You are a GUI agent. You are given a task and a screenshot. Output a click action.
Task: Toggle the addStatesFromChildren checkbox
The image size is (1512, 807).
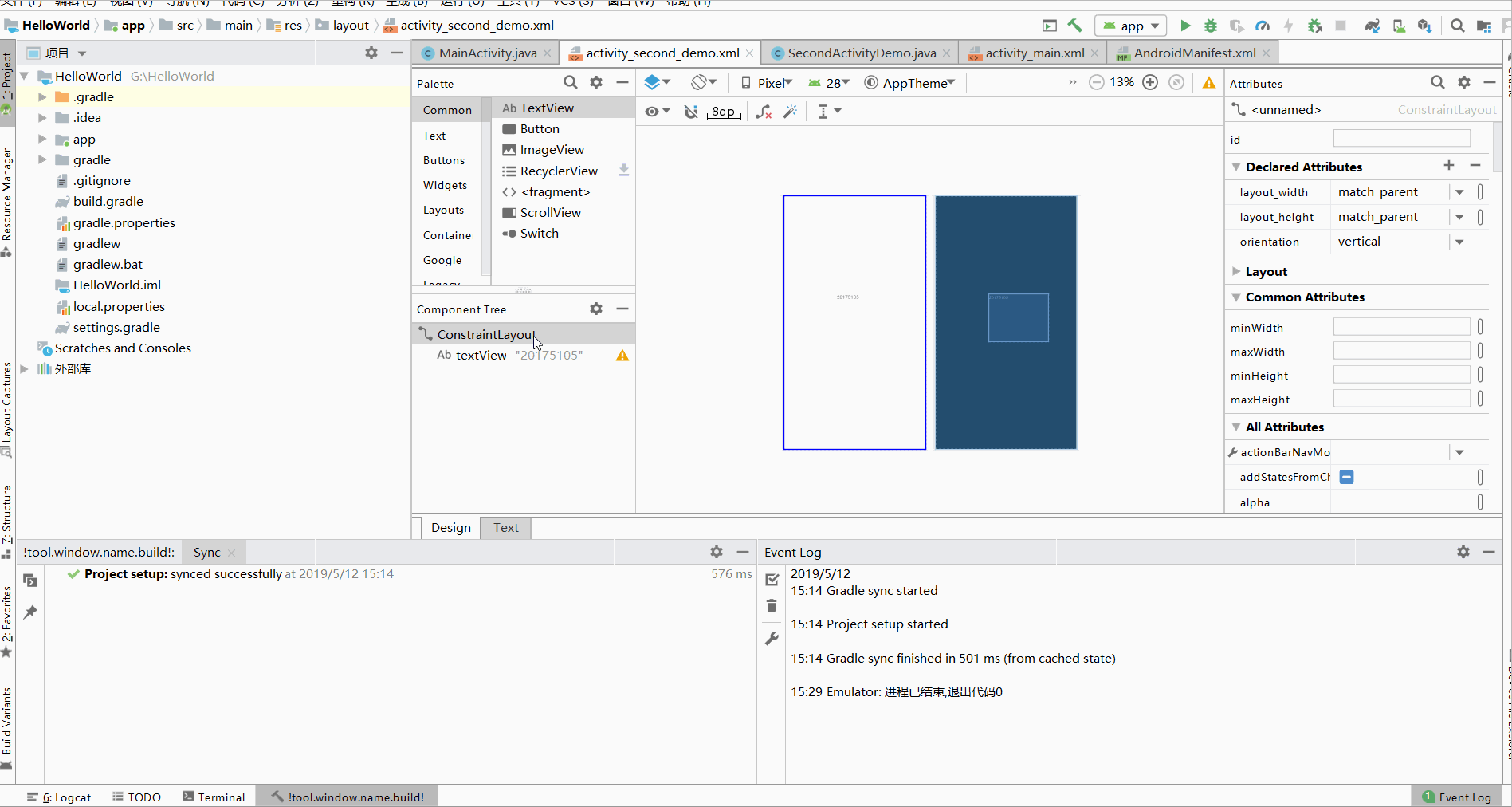(1346, 477)
